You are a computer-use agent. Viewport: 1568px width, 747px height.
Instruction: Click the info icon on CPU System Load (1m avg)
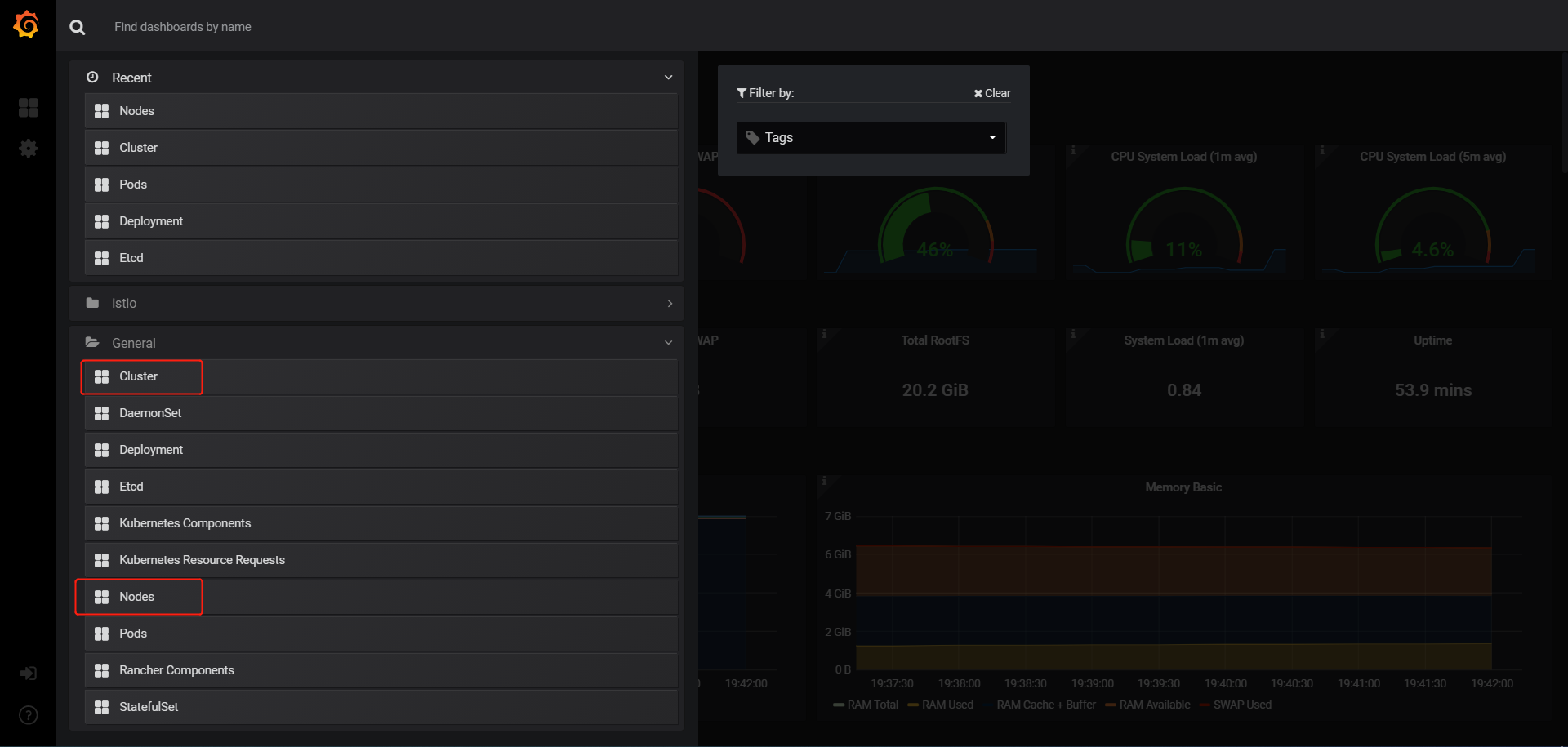tap(1073, 150)
